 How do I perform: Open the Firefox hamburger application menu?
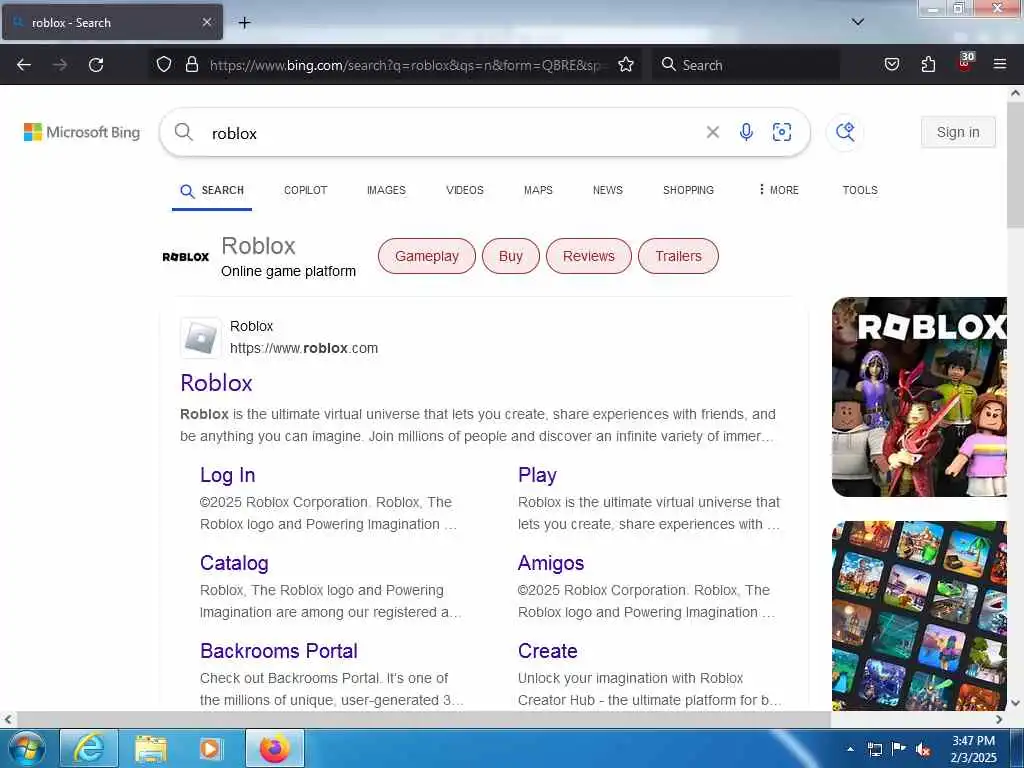point(999,64)
